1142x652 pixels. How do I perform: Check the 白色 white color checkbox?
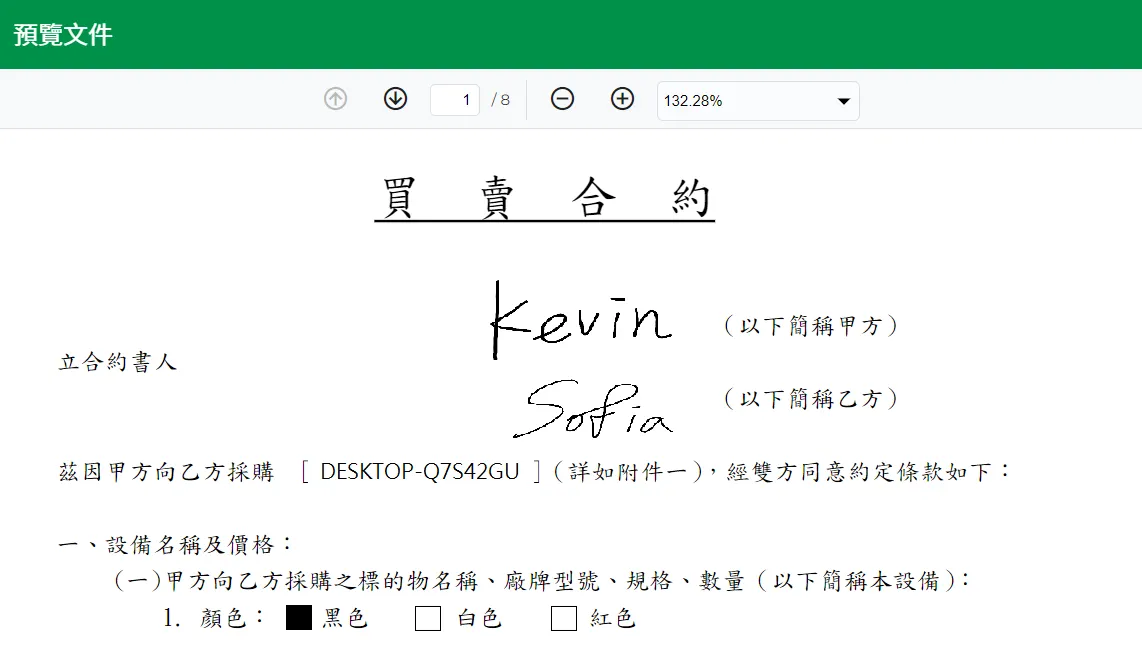click(x=428, y=619)
